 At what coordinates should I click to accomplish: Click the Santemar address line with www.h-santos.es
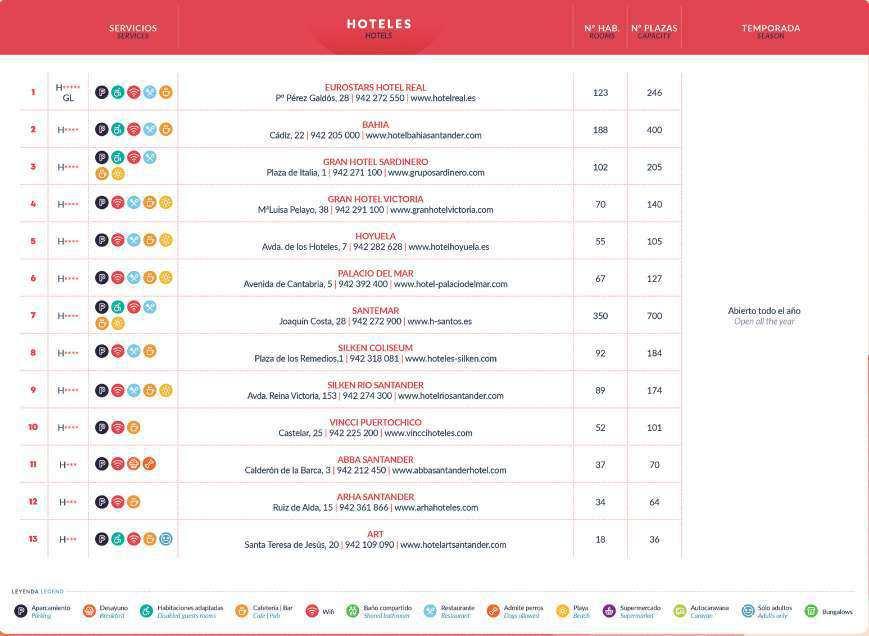376,321
